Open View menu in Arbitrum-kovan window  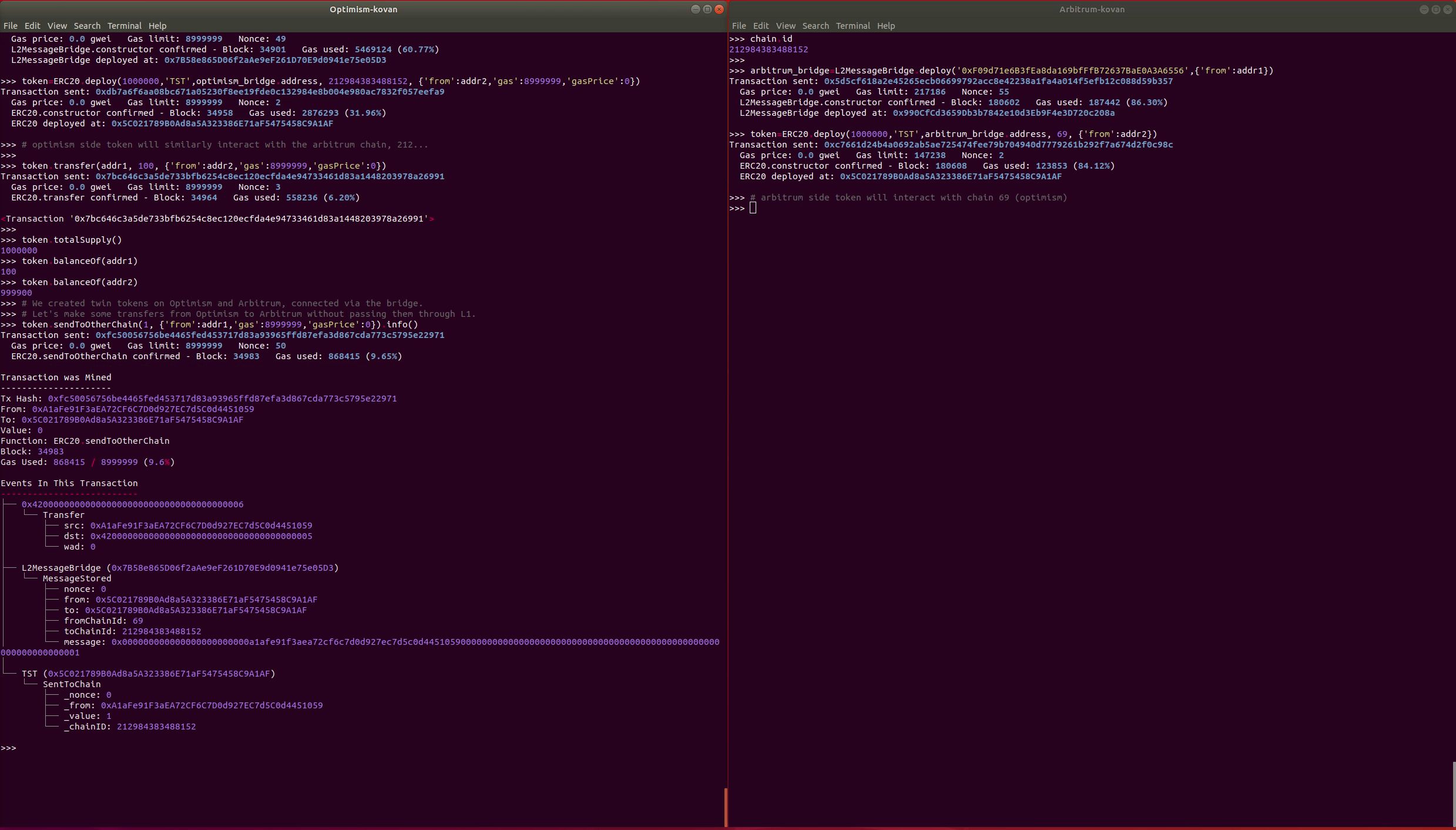[x=786, y=26]
